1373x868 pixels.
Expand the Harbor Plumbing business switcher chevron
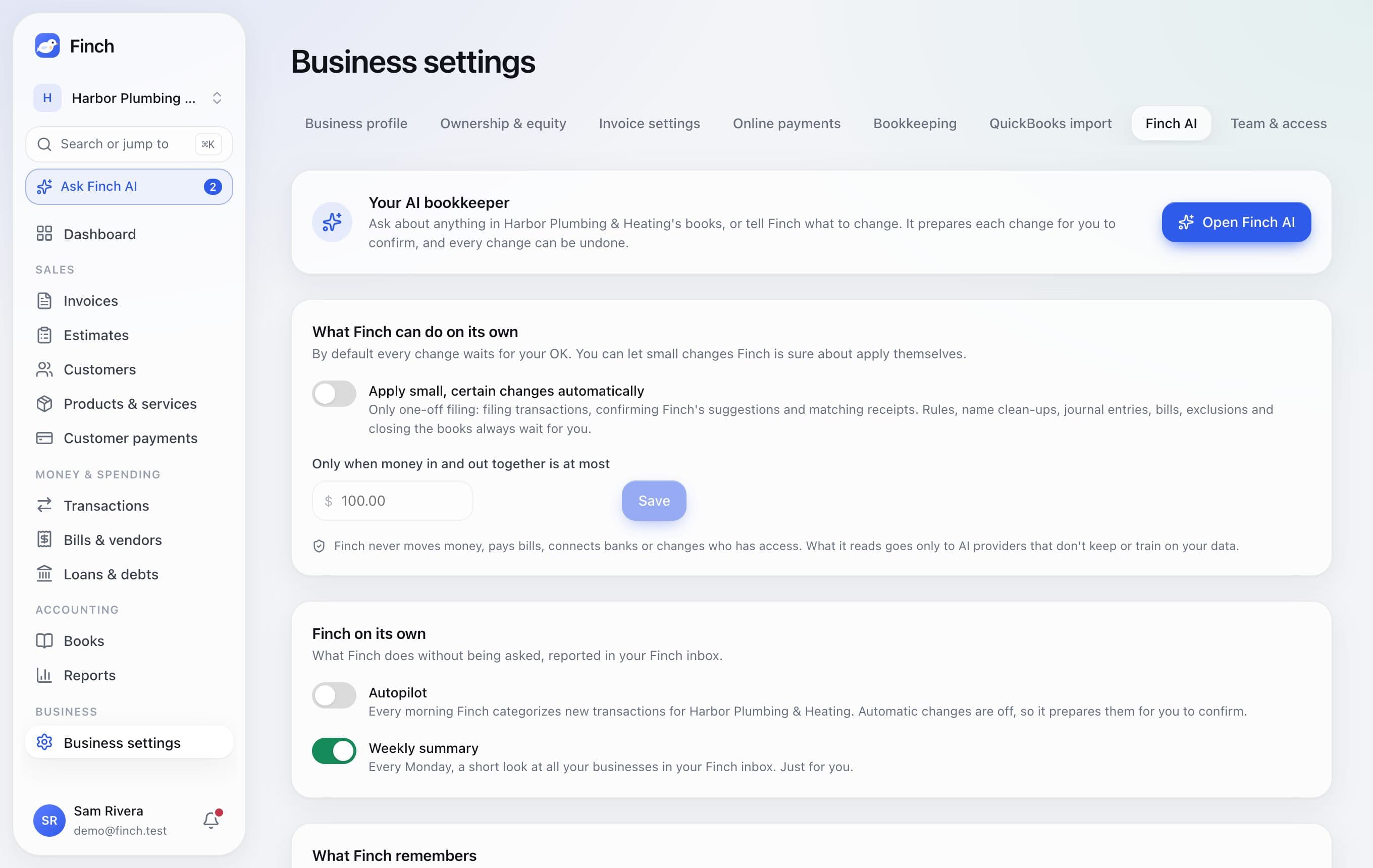(x=217, y=98)
